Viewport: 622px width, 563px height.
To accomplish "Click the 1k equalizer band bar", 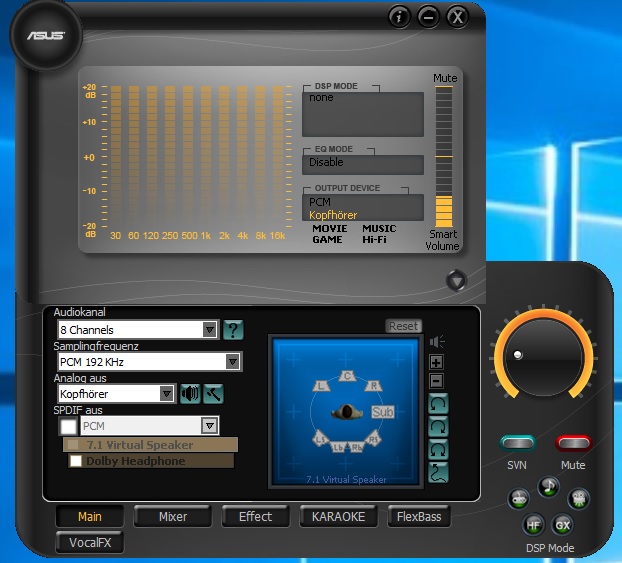I will (x=206, y=157).
